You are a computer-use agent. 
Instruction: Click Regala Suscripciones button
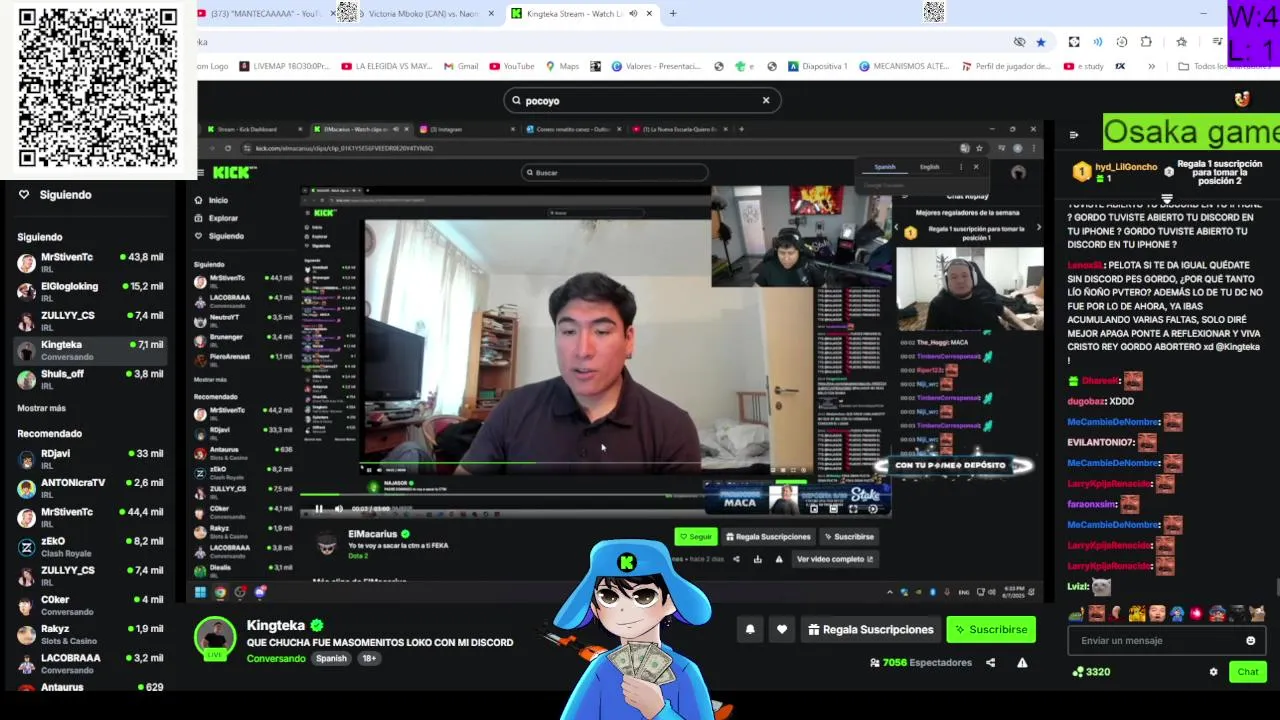tap(871, 629)
